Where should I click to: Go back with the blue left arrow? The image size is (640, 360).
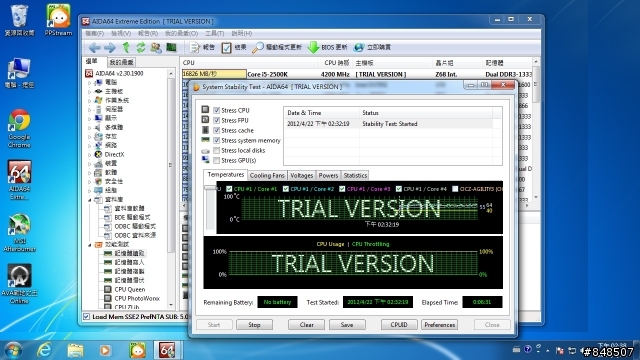(x=95, y=48)
